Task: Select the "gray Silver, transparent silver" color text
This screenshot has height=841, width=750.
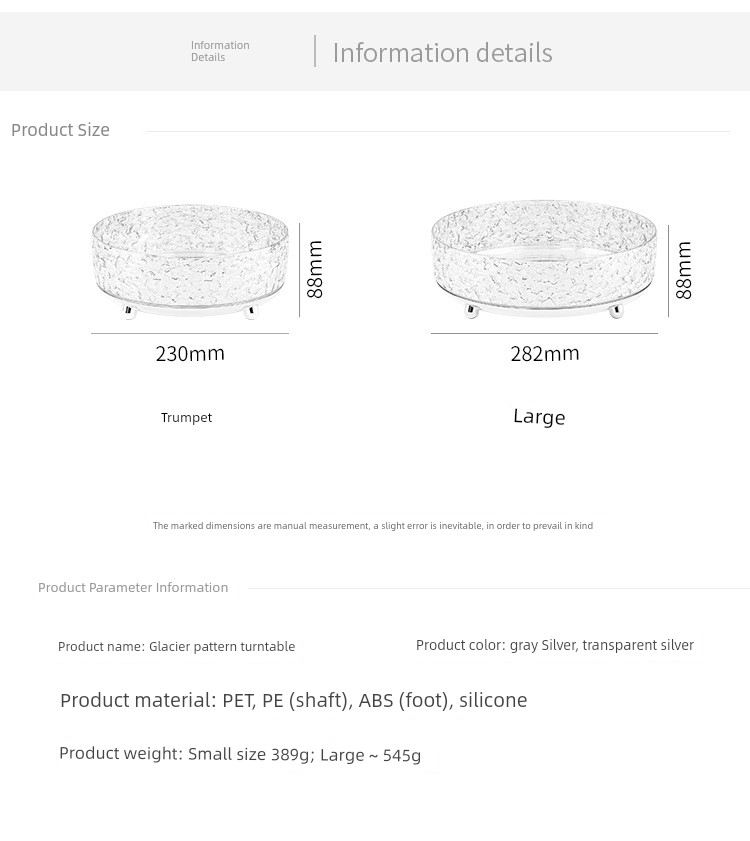Action: click(601, 645)
